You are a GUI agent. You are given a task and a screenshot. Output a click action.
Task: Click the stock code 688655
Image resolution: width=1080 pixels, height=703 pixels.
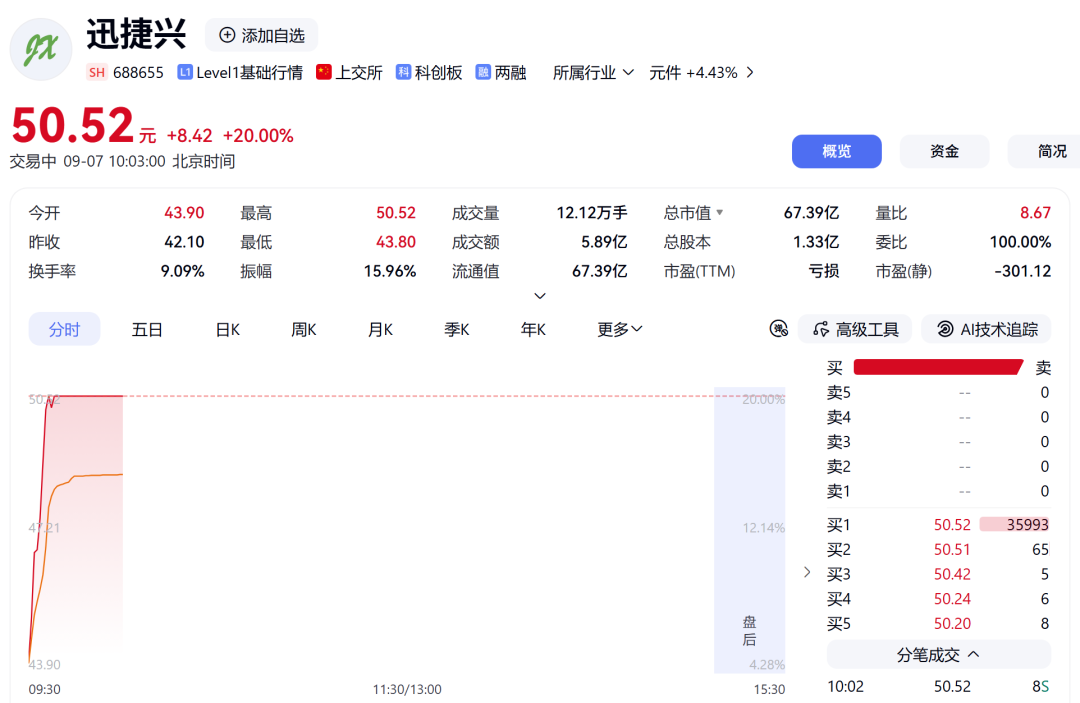point(138,72)
